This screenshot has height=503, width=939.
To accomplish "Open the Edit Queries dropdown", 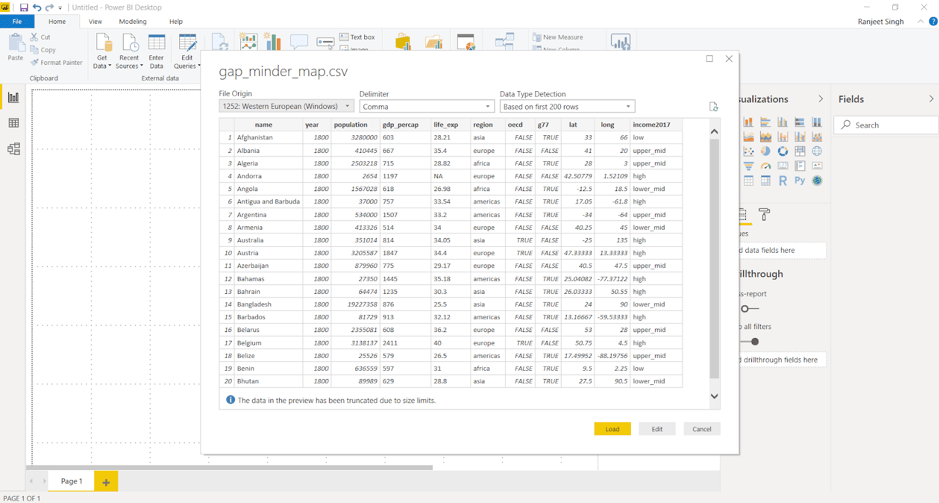I will pyautogui.click(x=187, y=51).
